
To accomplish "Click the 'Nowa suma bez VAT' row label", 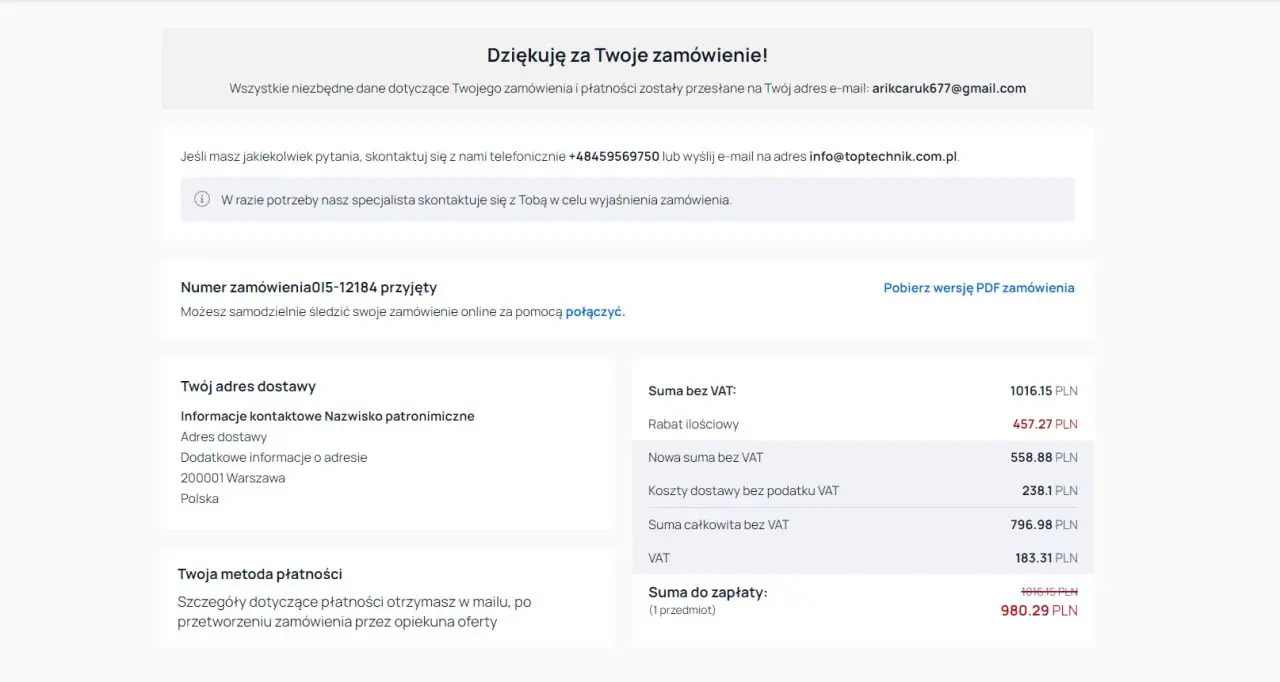I will (x=705, y=457).
